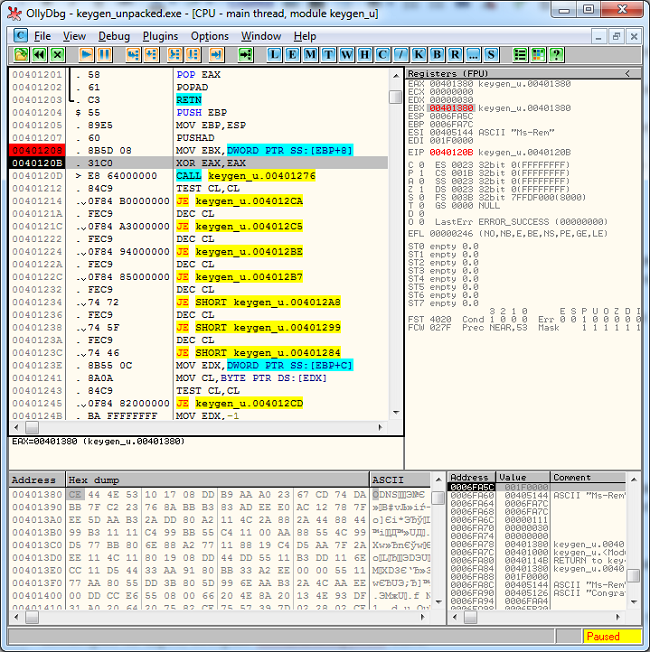The width and height of the screenshot is (650, 652).
Task: Click the Open file toolbar icon
Action: pyautogui.click(x=21, y=54)
